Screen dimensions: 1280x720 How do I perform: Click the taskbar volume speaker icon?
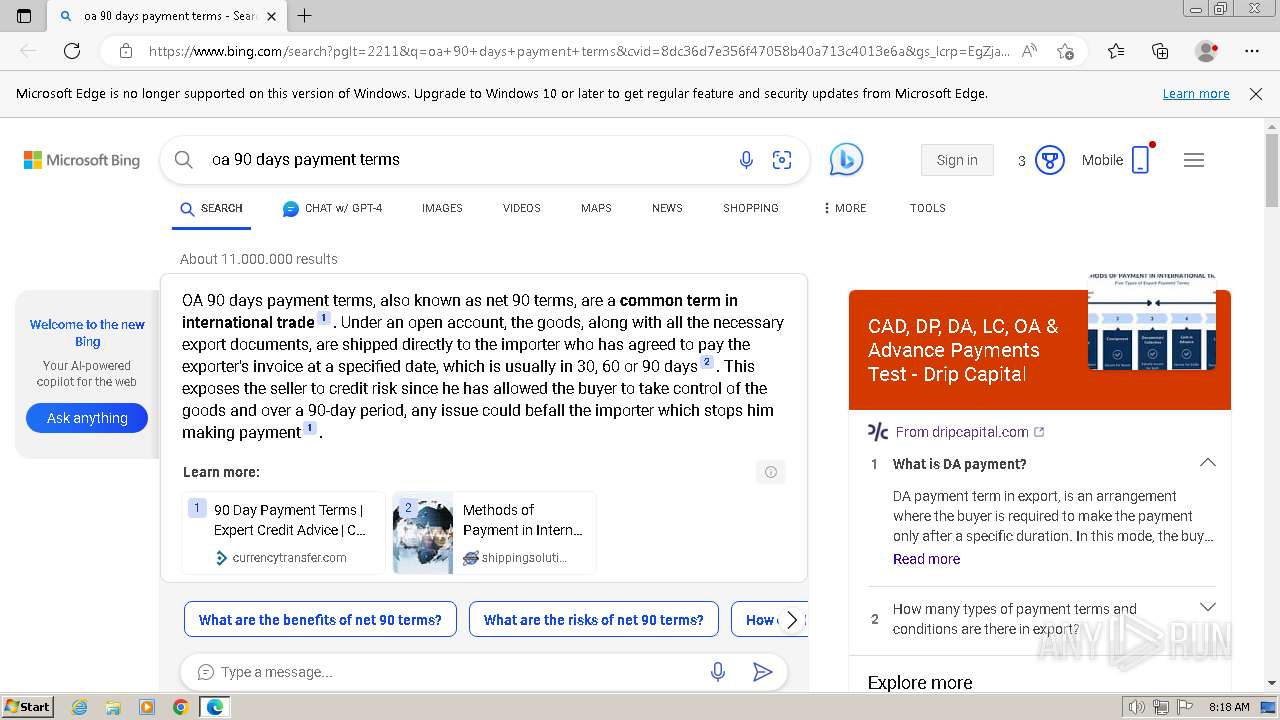(1136, 707)
